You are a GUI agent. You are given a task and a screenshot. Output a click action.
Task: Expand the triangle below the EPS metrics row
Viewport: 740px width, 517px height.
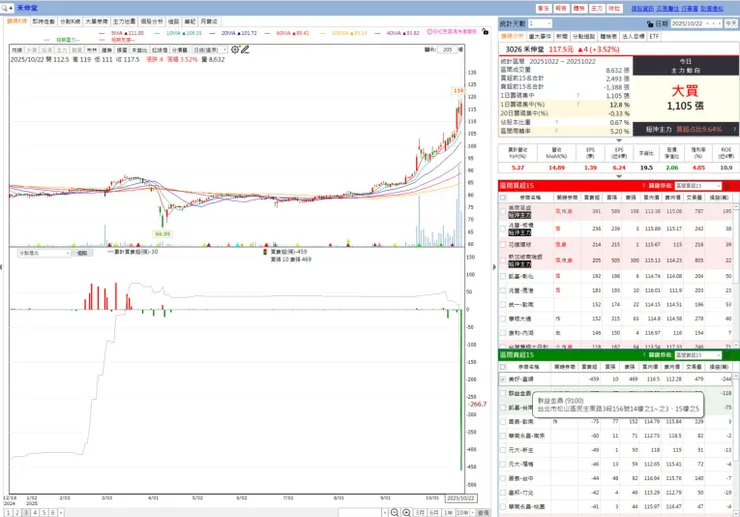pos(619,176)
